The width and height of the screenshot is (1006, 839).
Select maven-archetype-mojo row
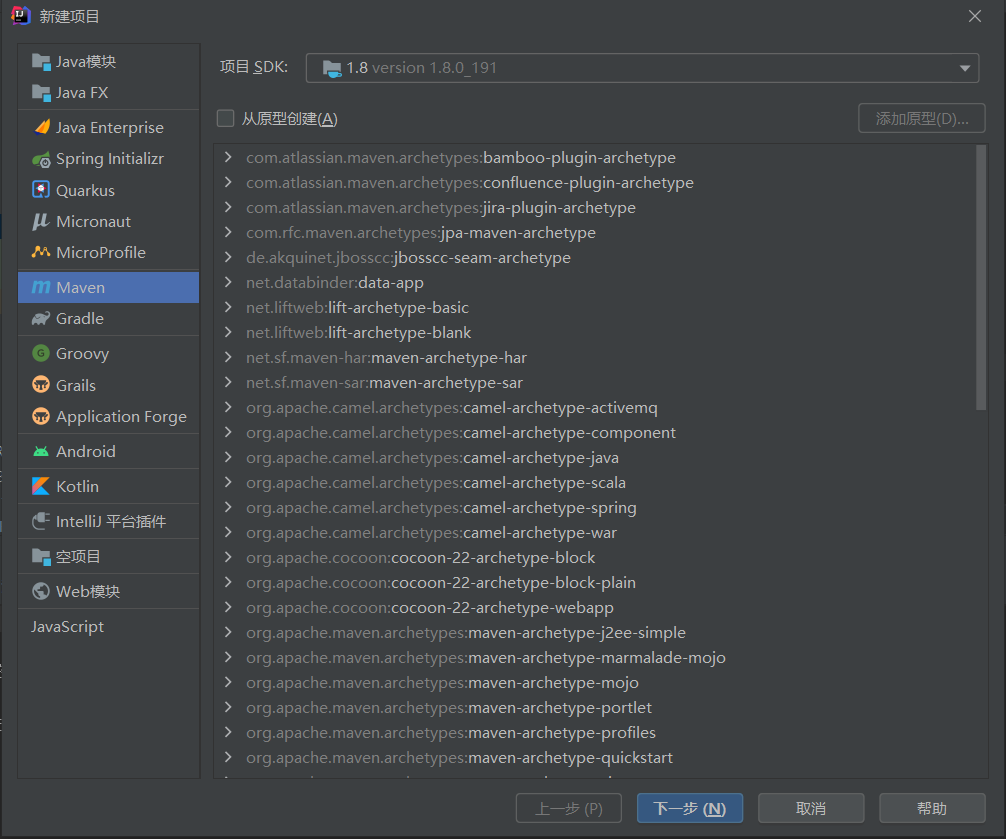(594, 682)
